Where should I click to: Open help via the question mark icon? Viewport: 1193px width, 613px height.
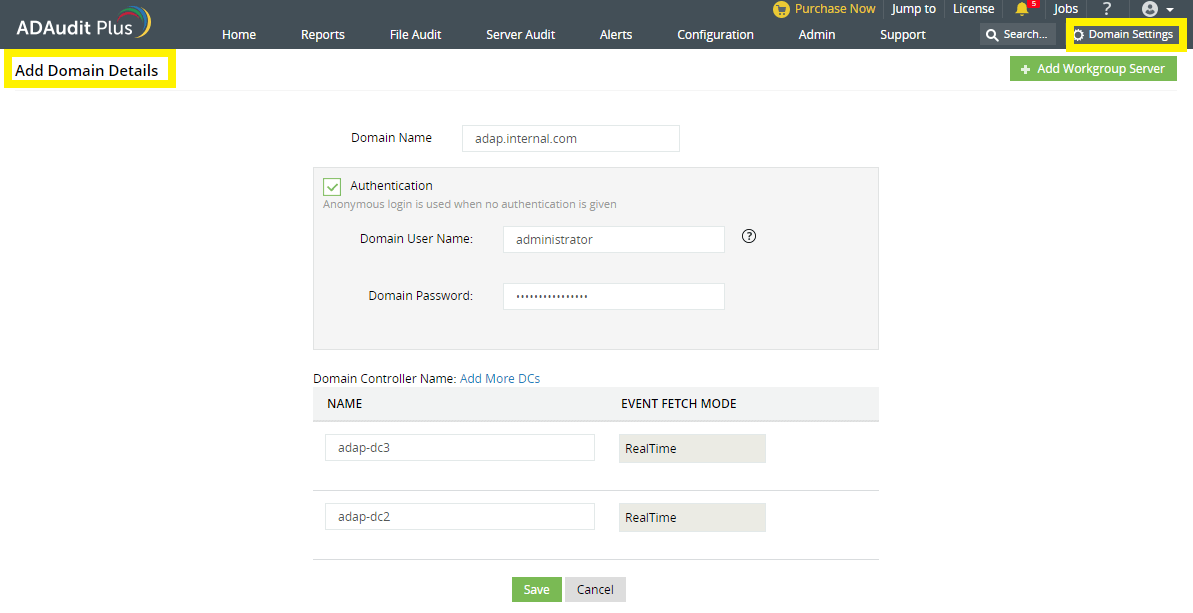(1106, 9)
